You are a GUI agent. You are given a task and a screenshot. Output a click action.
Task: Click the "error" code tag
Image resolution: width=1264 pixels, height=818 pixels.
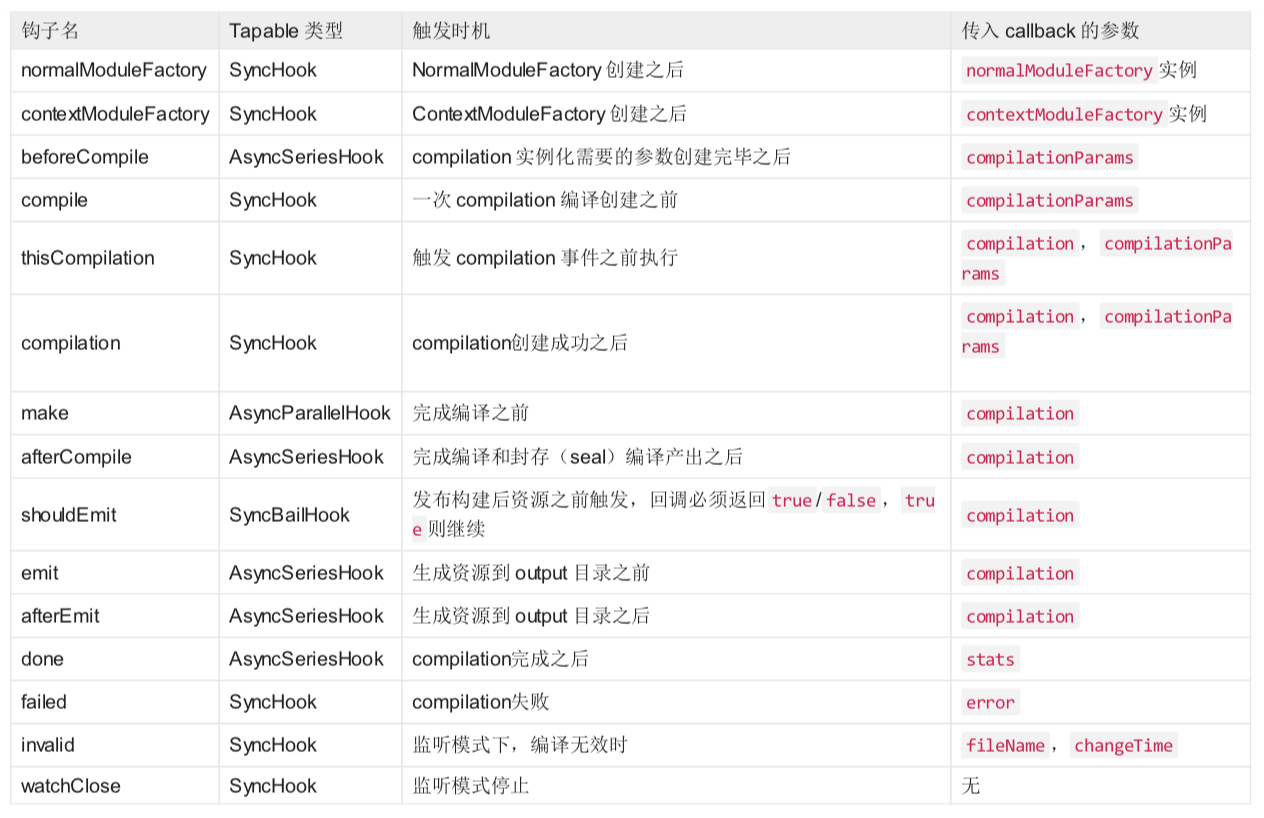click(x=990, y=703)
